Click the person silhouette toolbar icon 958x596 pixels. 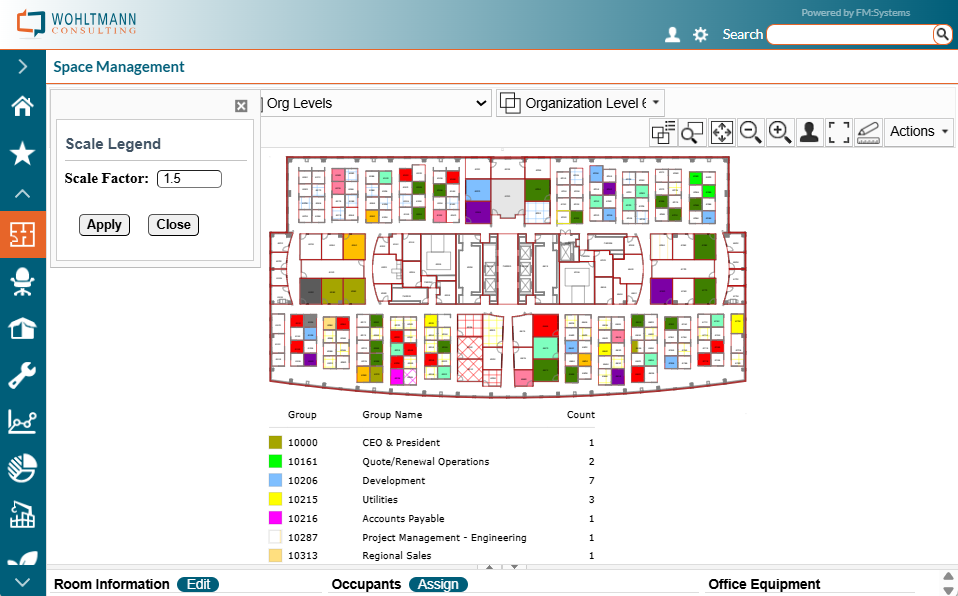click(x=809, y=132)
